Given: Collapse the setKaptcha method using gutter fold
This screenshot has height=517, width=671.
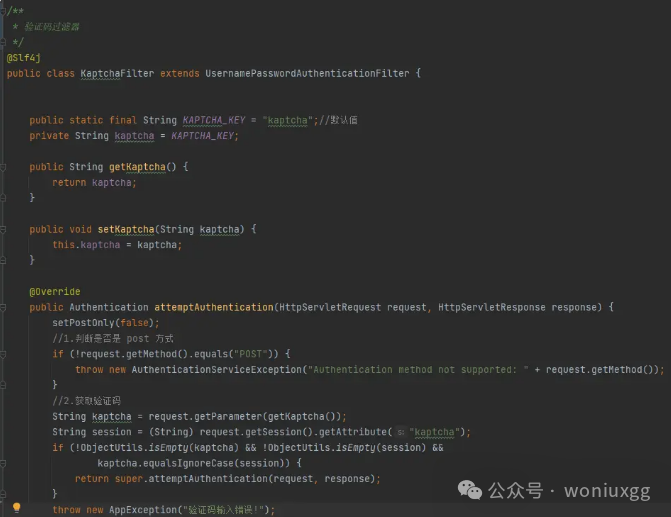Looking at the screenshot, I should [3, 230].
